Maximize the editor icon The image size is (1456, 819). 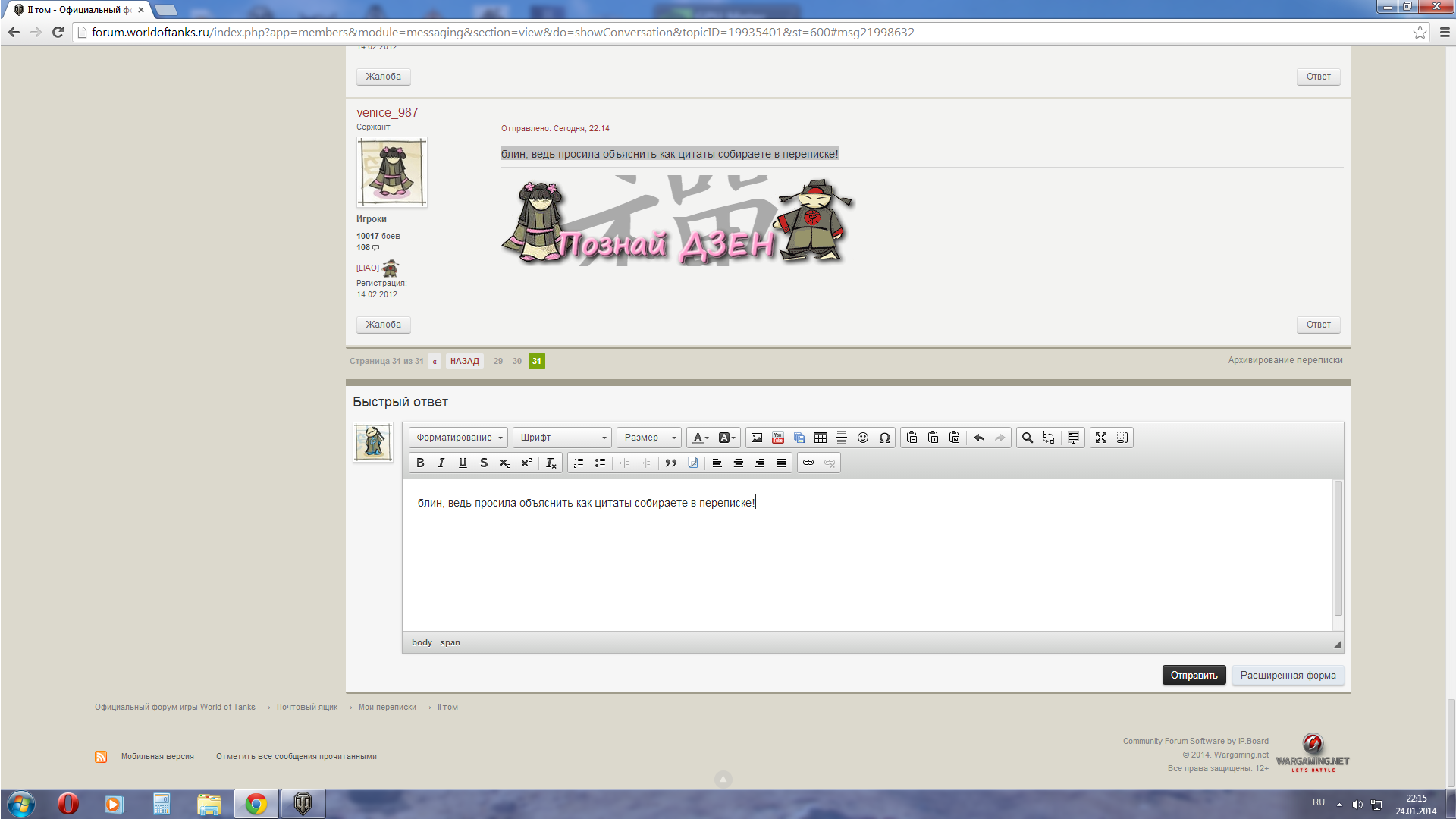click(1101, 438)
